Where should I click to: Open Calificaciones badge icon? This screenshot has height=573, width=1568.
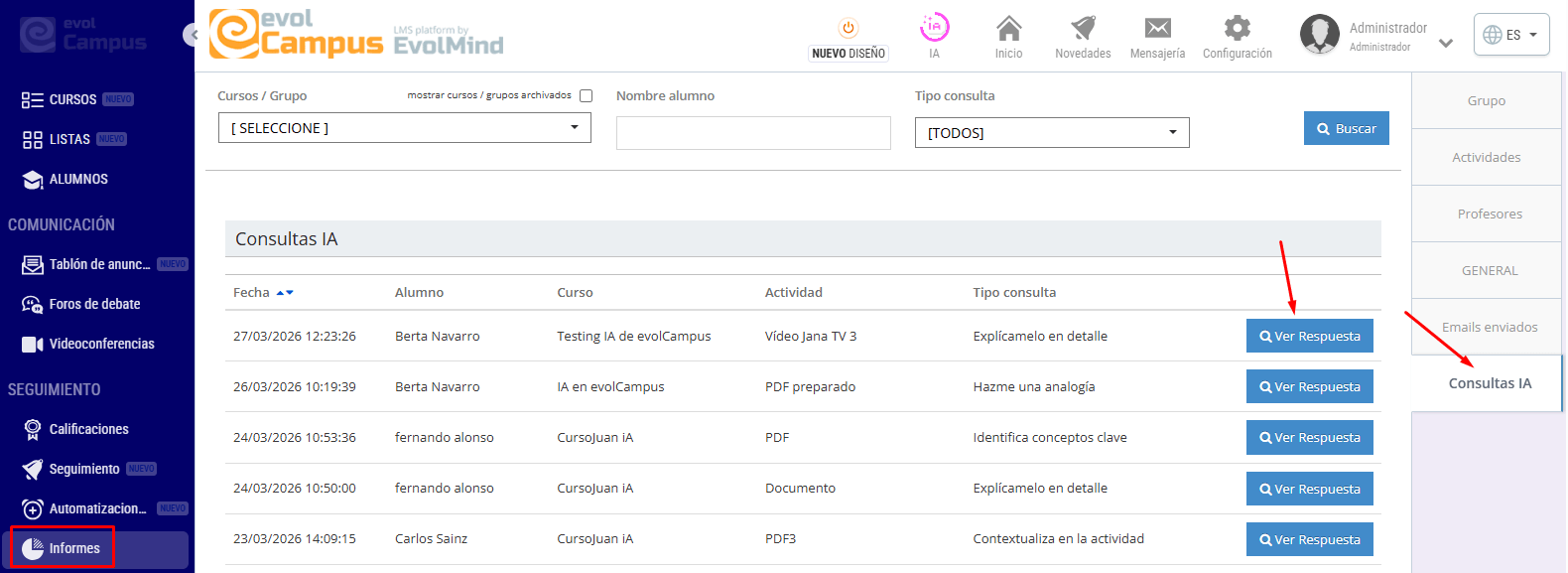click(33, 430)
